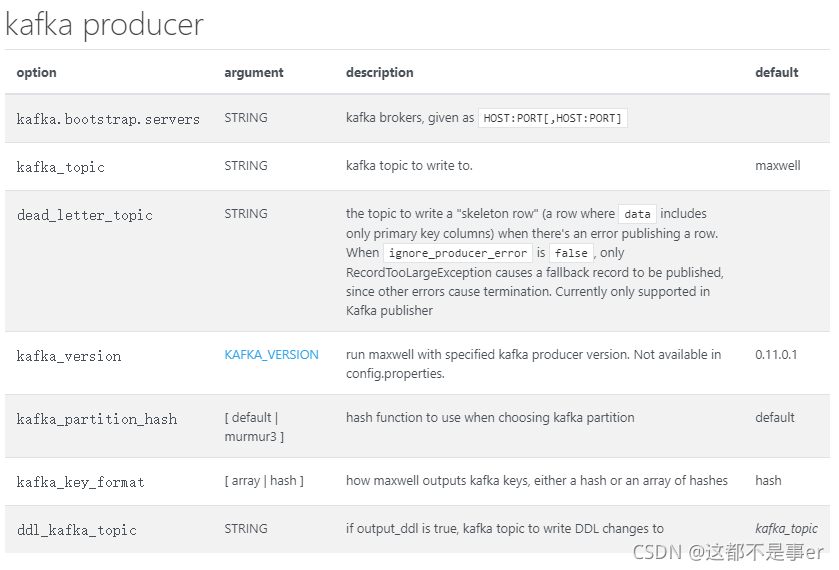Screen dimensions: 839x570
Task: Click the italic kafka_topic default value
Action: pyautogui.click(x=786, y=529)
